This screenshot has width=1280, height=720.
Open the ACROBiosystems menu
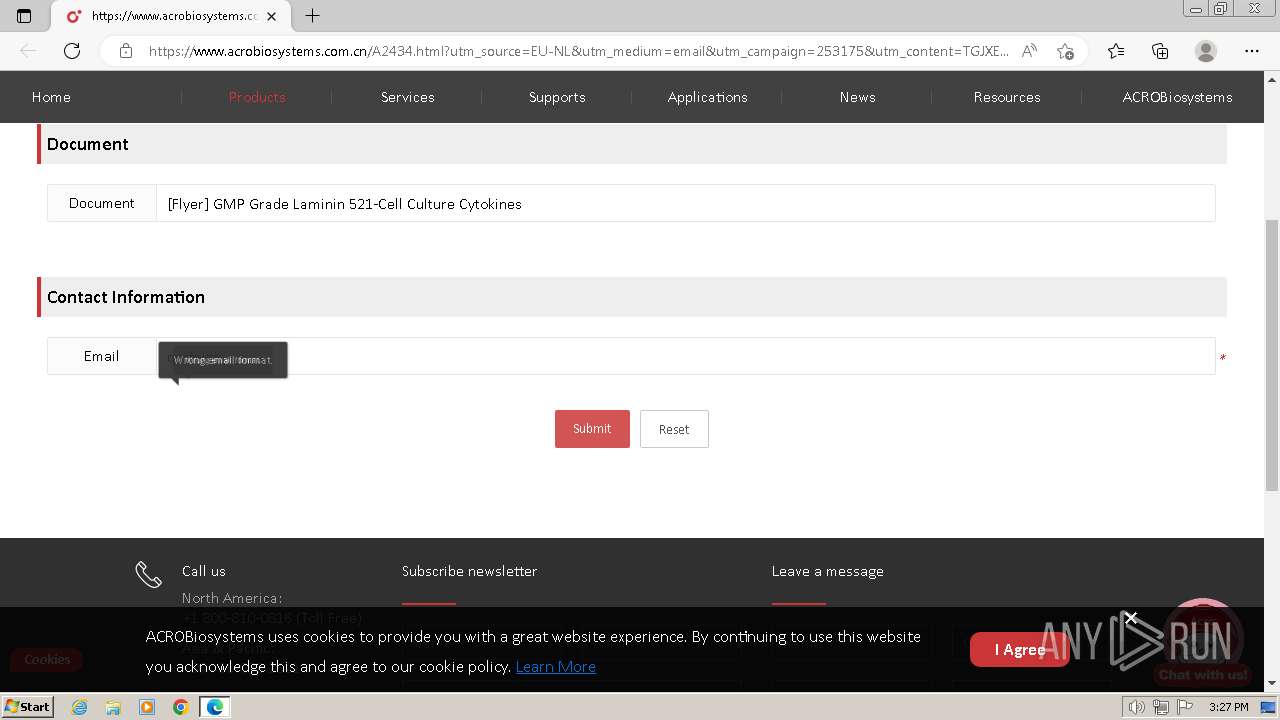coord(1177,97)
